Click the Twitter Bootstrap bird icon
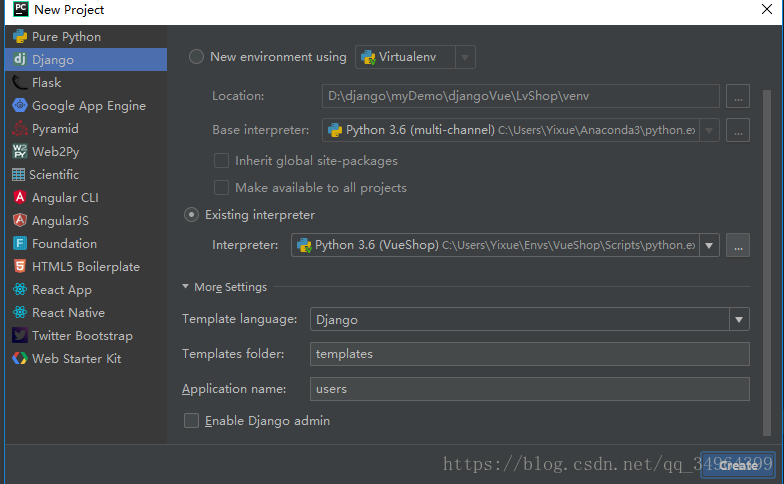 [x=20, y=336]
